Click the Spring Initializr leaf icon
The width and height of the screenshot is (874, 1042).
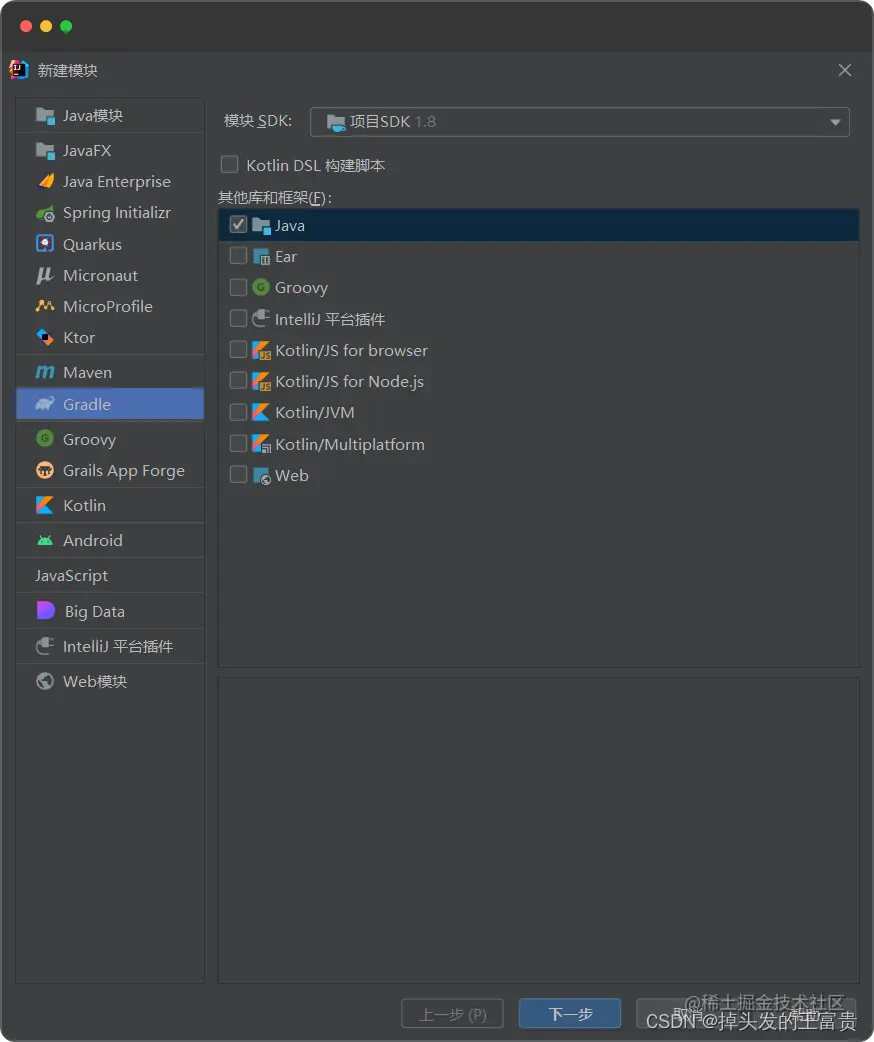click(x=45, y=213)
